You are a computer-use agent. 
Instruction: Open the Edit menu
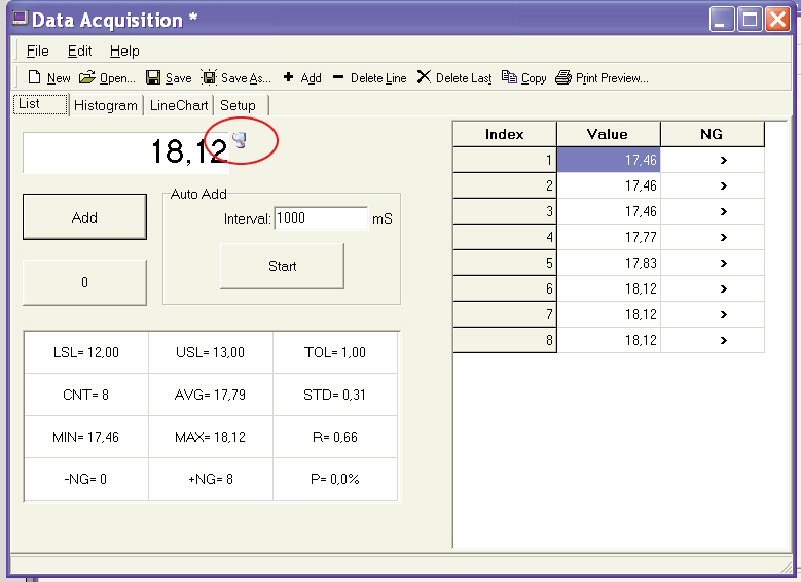click(80, 51)
